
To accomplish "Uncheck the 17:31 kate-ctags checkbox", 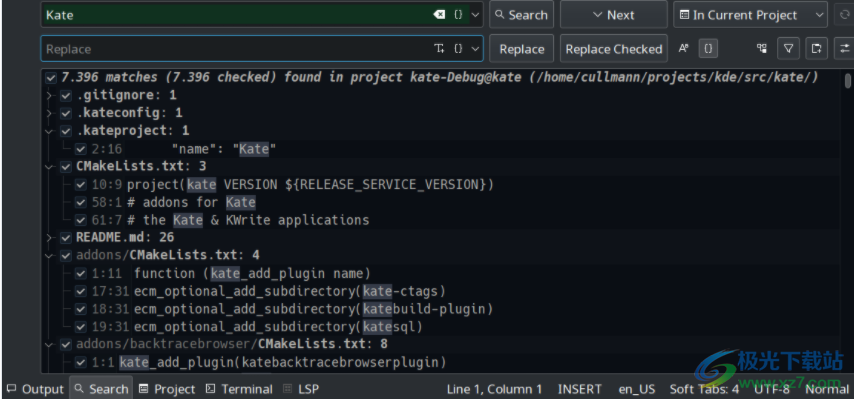I will [81, 291].
